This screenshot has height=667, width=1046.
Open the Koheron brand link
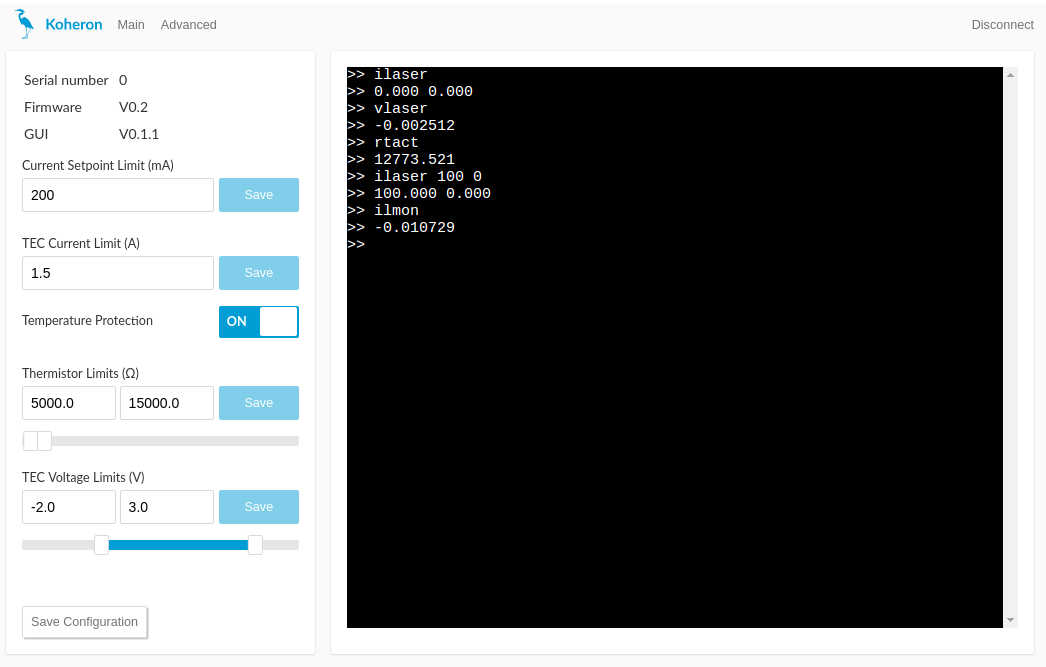[73, 25]
